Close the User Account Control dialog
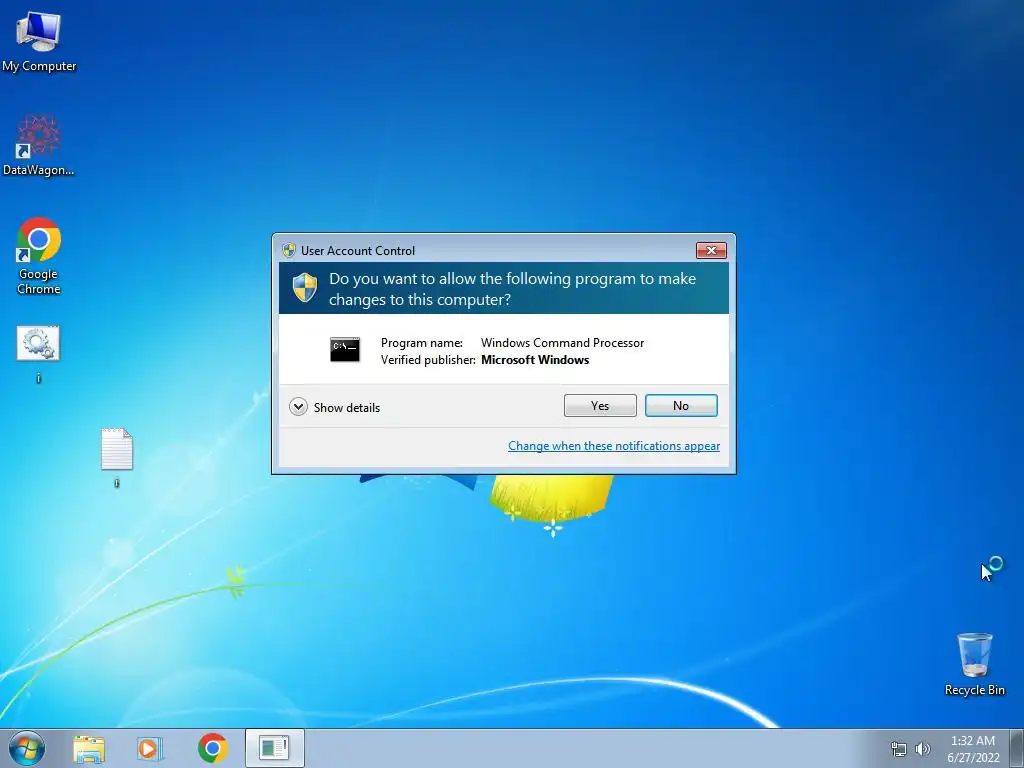The height and width of the screenshot is (768, 1024). tap(711, 251)
